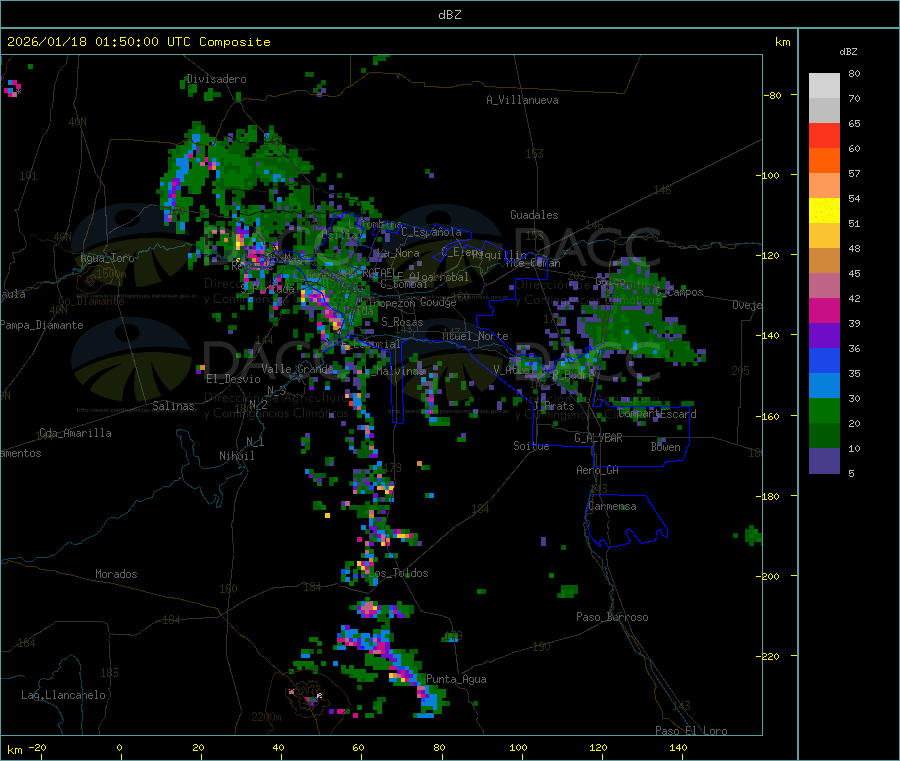Image resolution: width=900 pixels, height=761 pixels.
Task: Click the dBZ heading above the color scale
Action: click(x=848, y=52)
